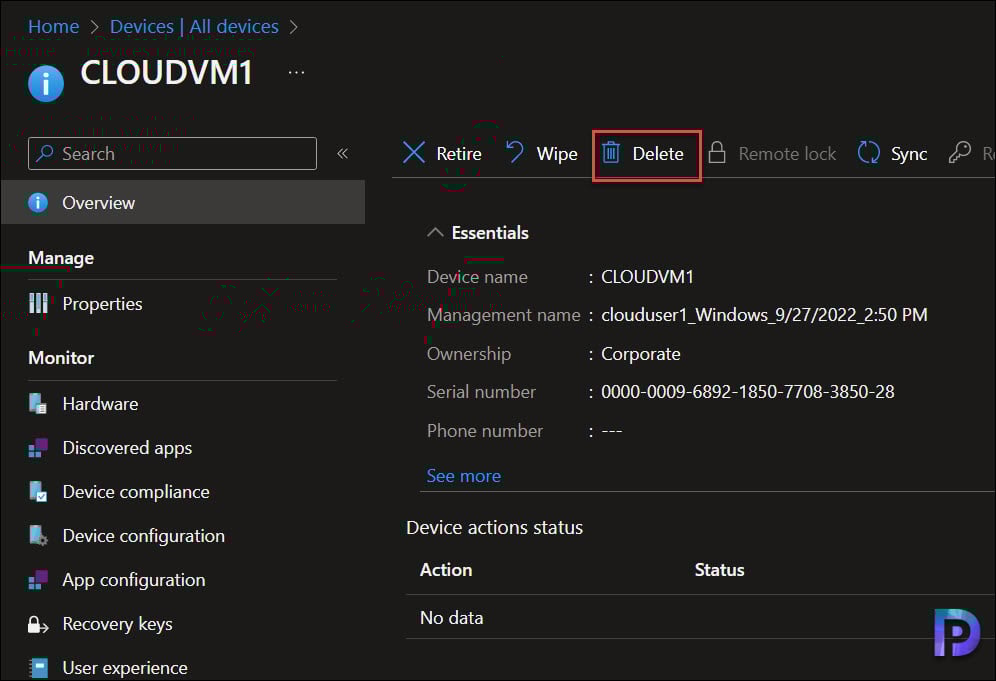Click See more link

(463, 476)
